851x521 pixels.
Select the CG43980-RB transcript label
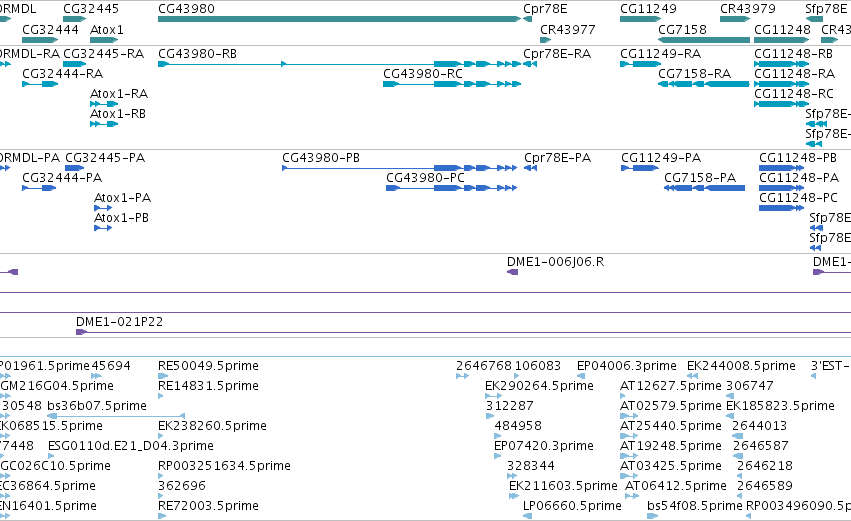tap(197, 54)
